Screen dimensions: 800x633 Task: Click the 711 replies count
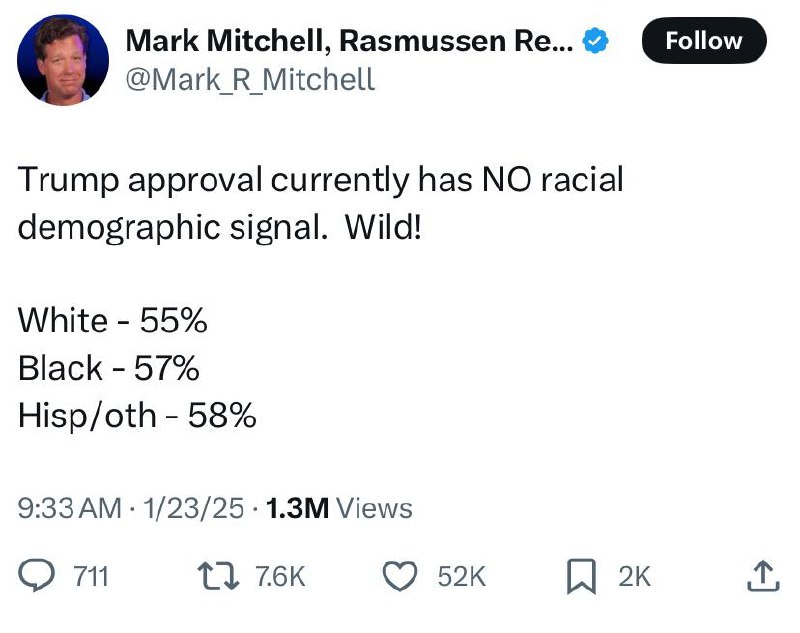91,577
